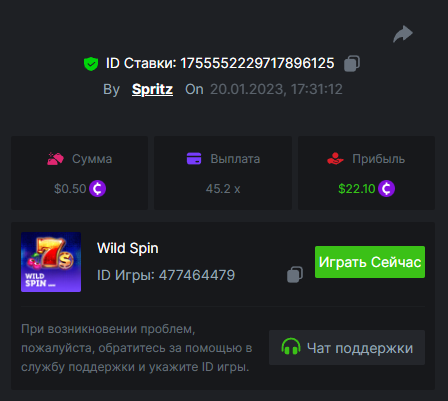This screenshot has width=448, height=401.
Task: Open the Wild Spin game thumbnail
Action: 51,262
